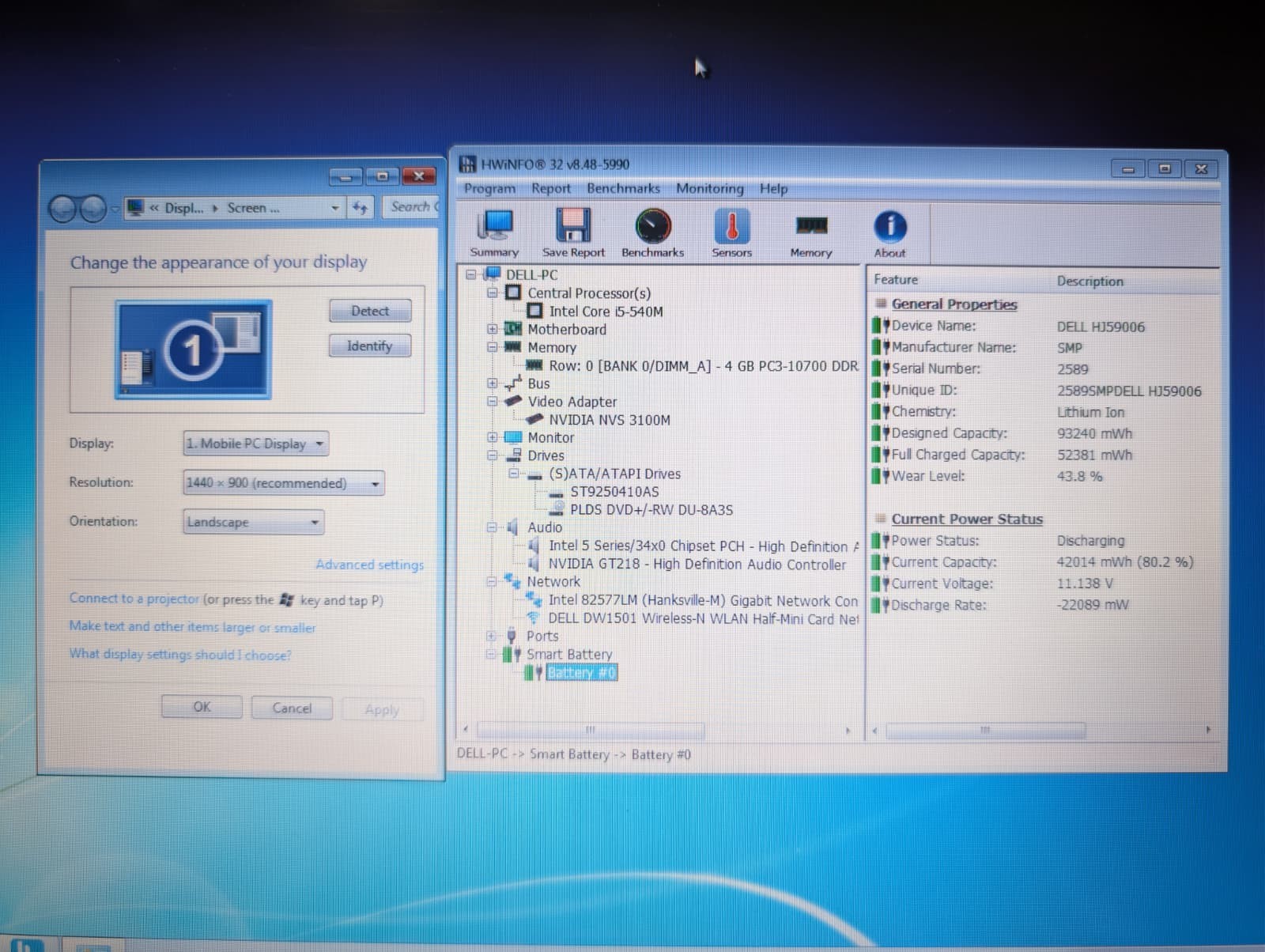Screen dimensions: 1265x952
Task: Click the Feature column header
Action: 895,279
